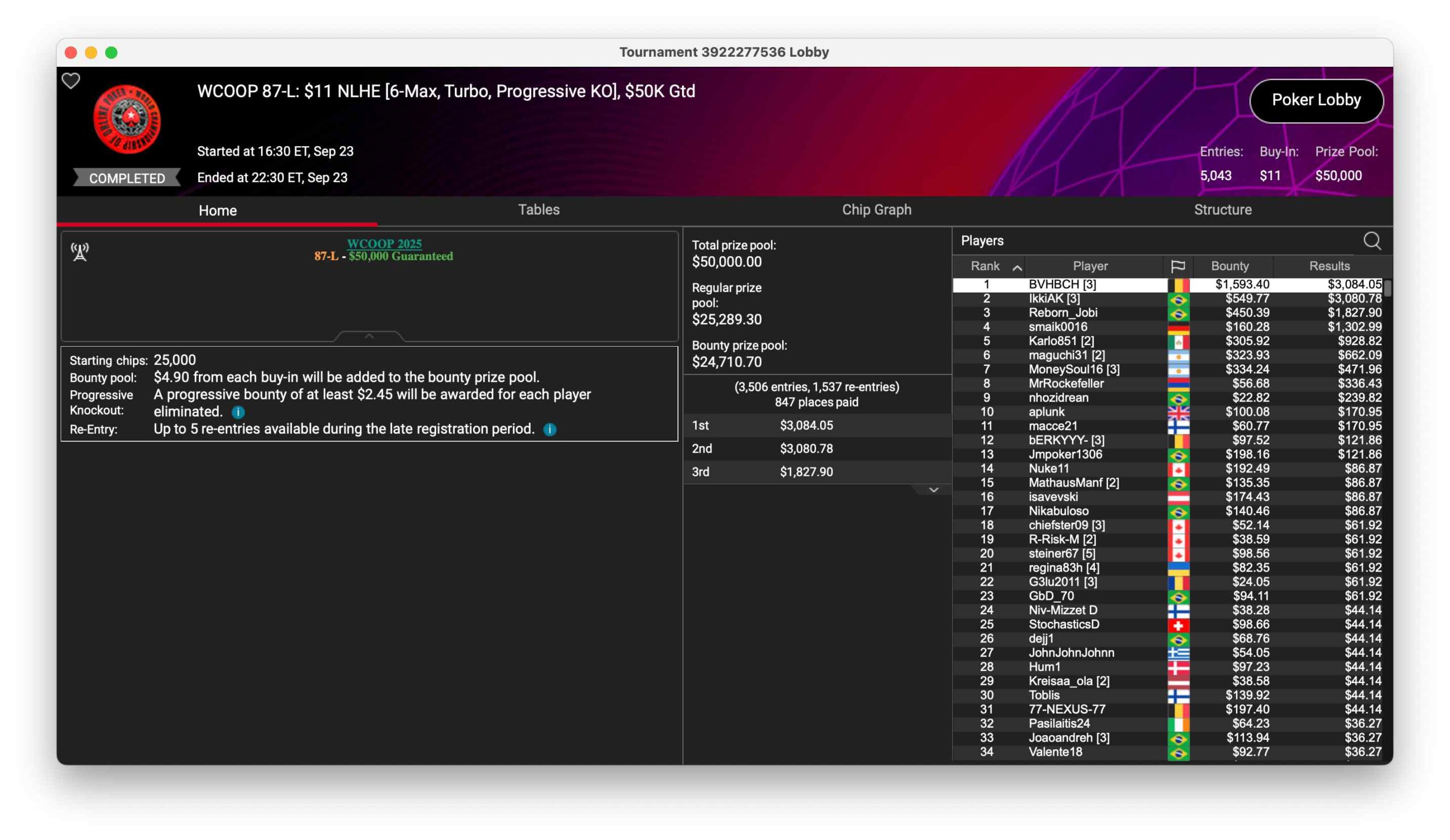Click info icon next to Re-Entry text
Screen dimensions: 1450x840
(549, 429)
